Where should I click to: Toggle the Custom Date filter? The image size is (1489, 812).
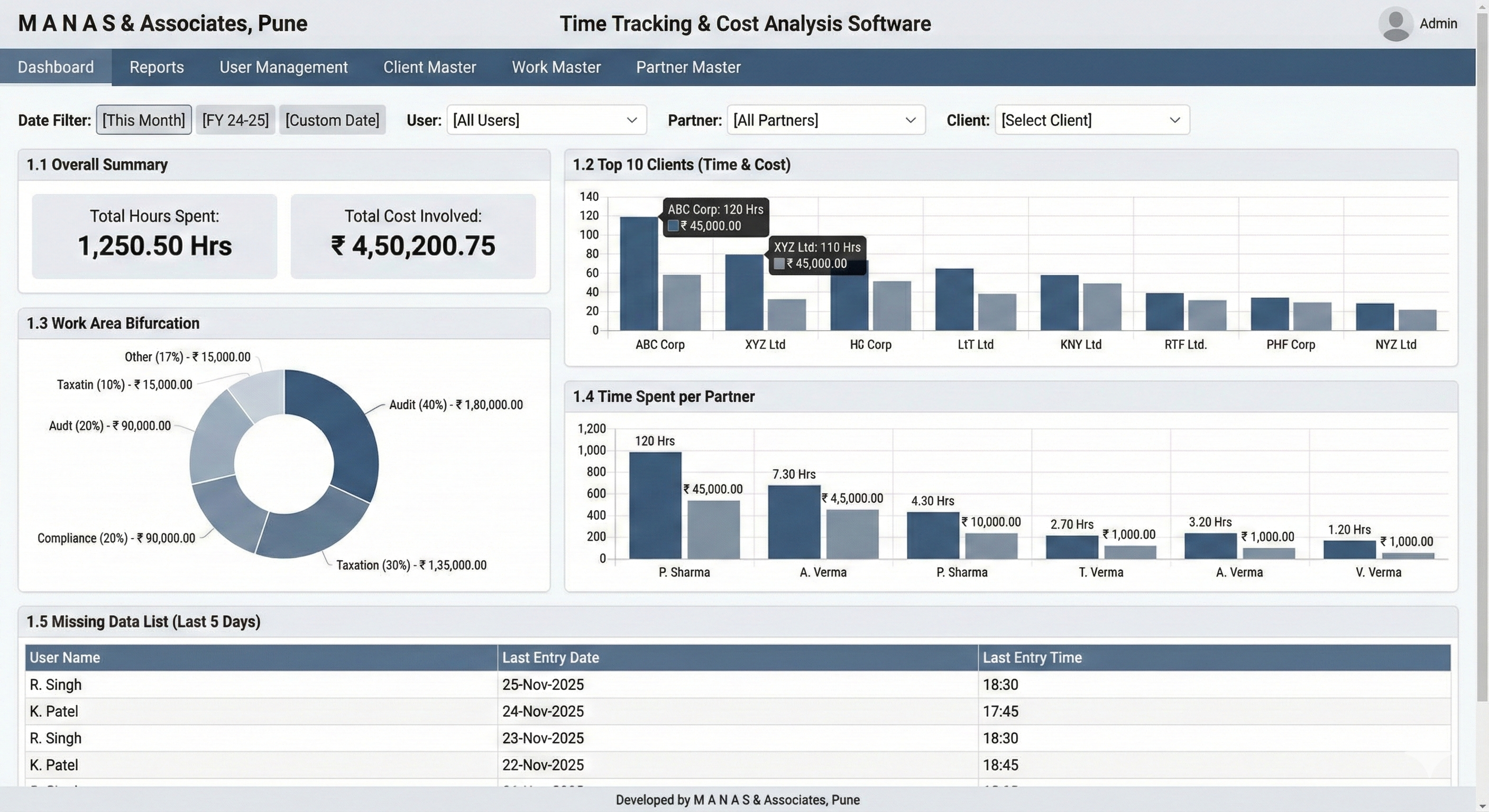[x=333, y=120]
